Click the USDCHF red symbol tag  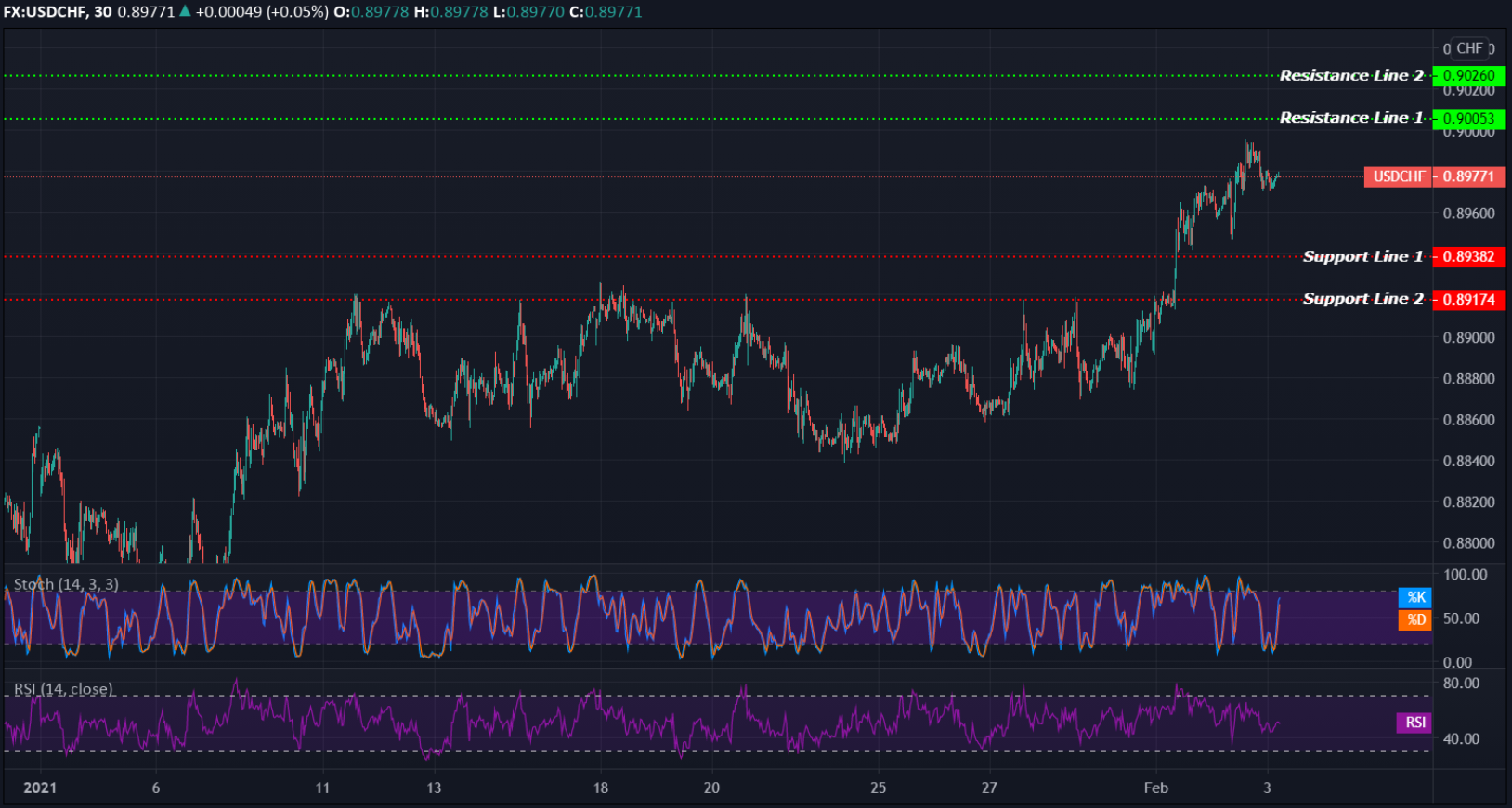pyautogui.click(x=1398, y=176)
